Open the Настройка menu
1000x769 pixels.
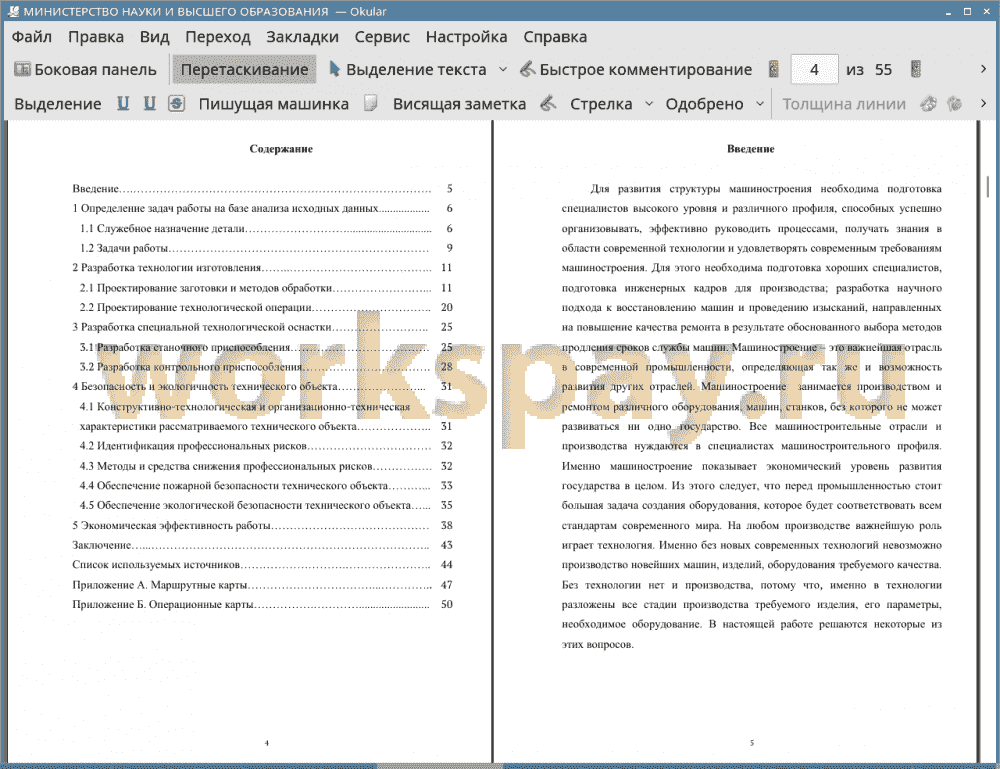point(466,37)
